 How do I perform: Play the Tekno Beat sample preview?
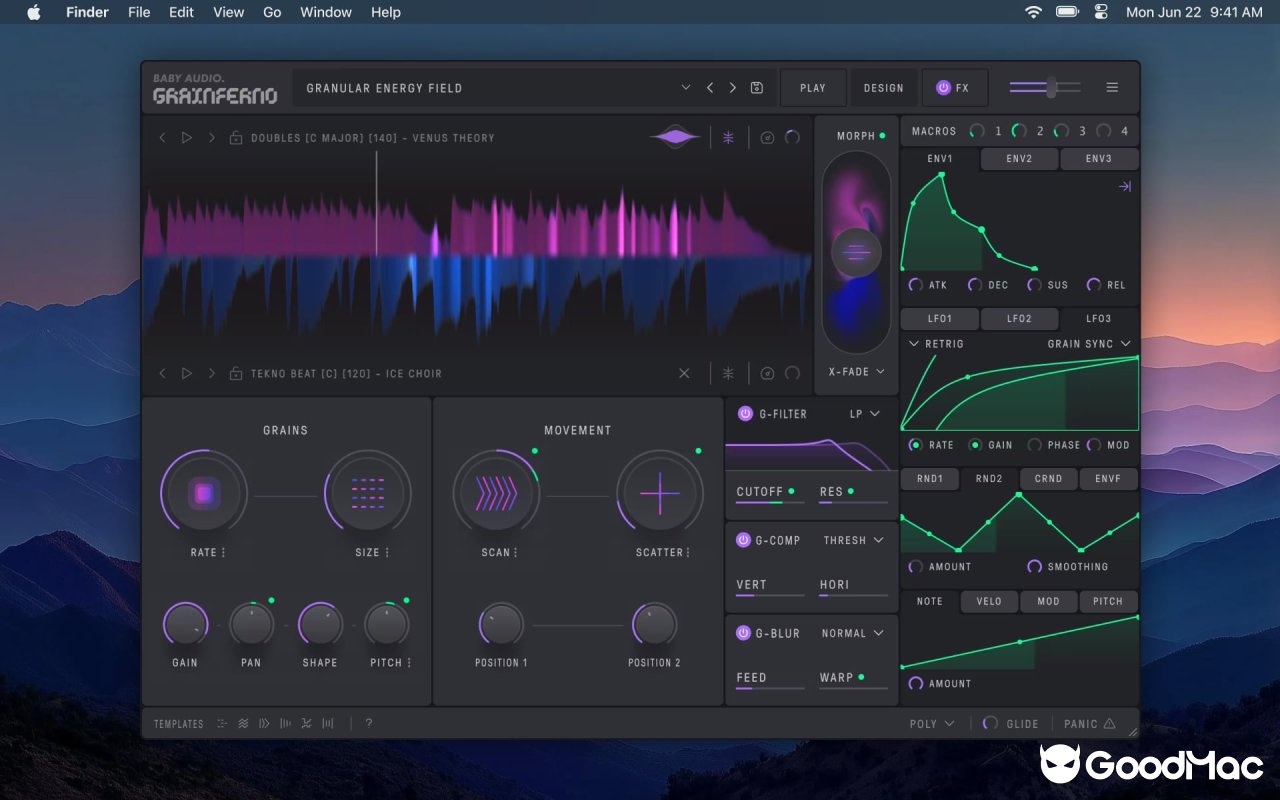tap(186, 373)
